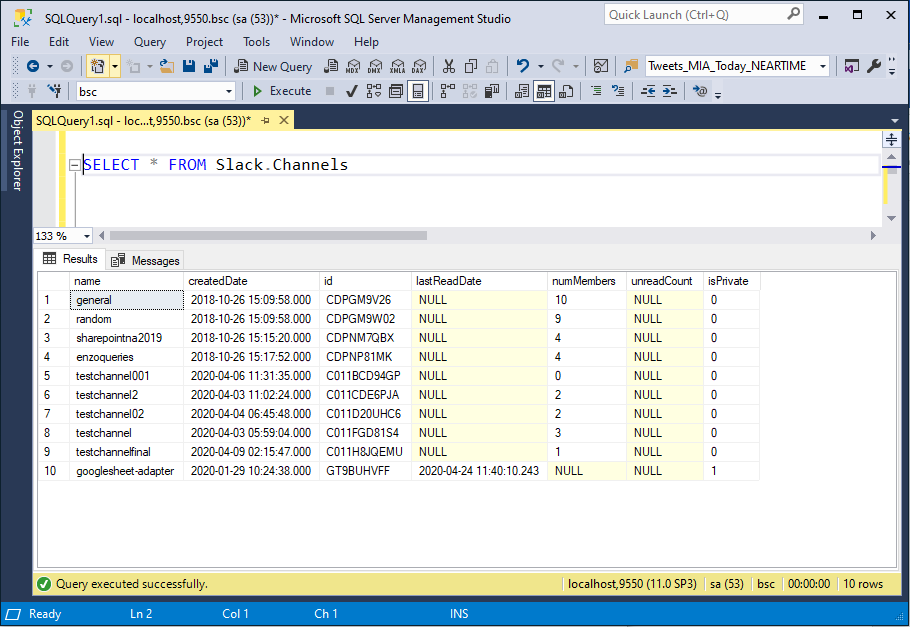Click the editor scroll down arrow

click(891, 218)
